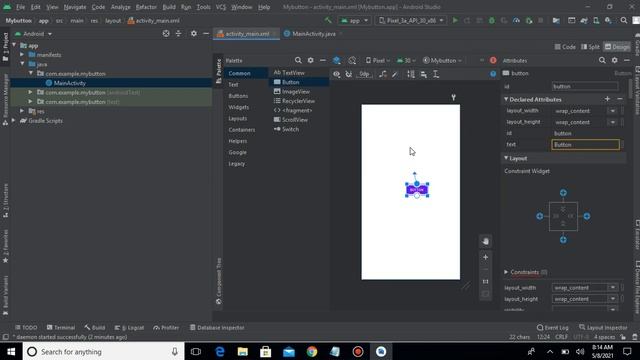Click the Infer Constraints magic wand icon

(x=395, y=74)
